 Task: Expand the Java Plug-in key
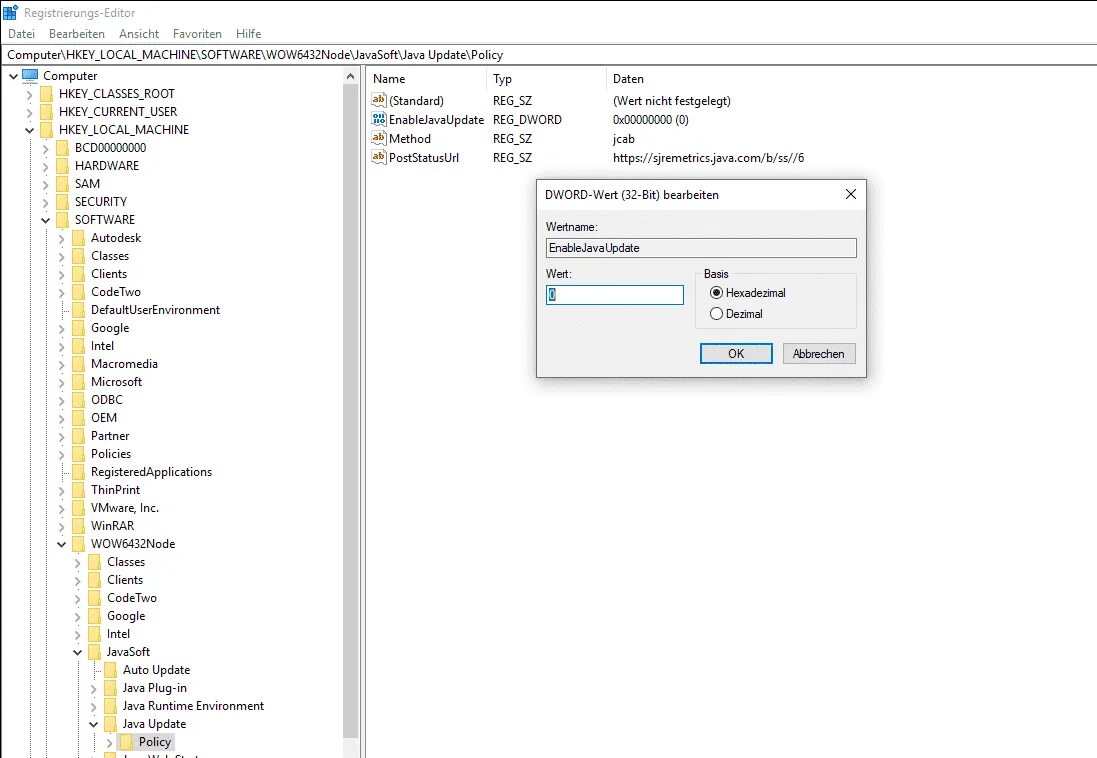click(x=93, y=688)
